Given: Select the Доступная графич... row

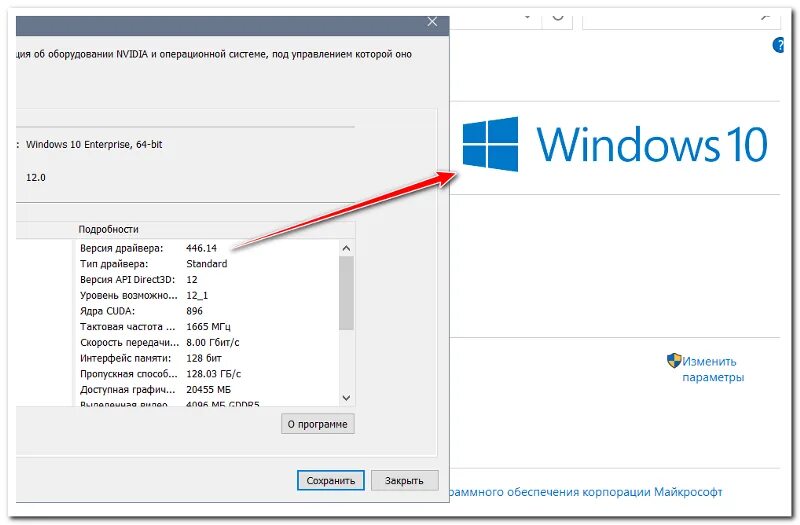Looking at the screenshot, I should (x=206, y=390).
